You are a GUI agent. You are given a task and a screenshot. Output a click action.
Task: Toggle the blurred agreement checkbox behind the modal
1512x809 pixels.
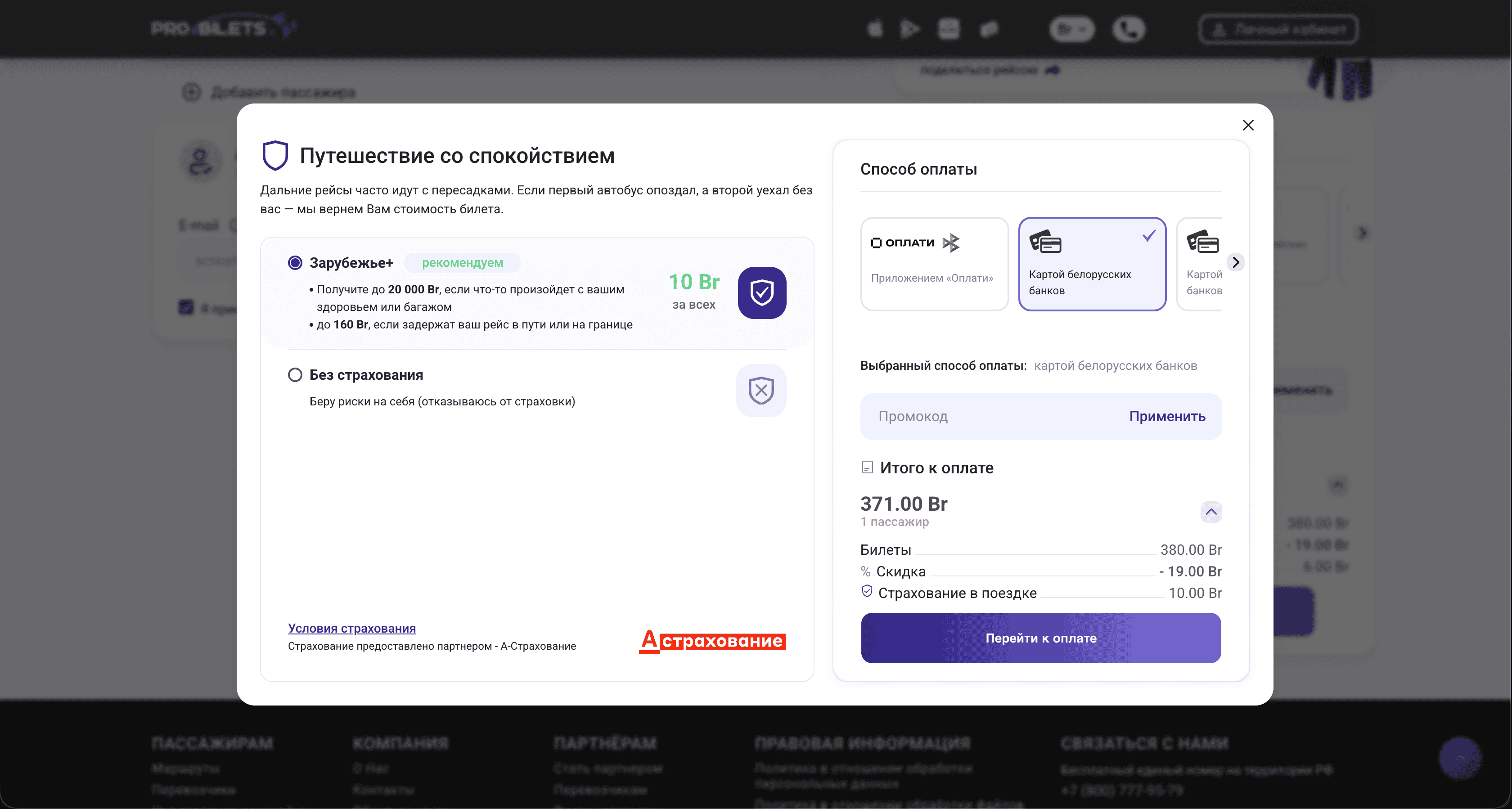(186, 307)
